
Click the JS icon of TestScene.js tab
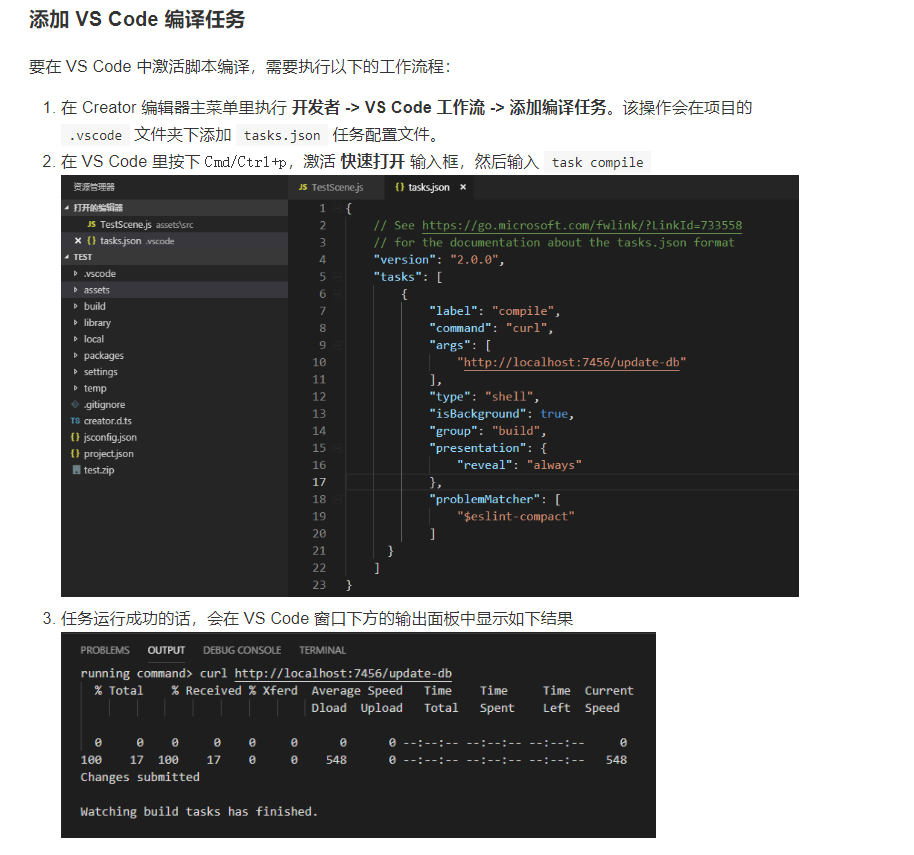click(303, 187)
